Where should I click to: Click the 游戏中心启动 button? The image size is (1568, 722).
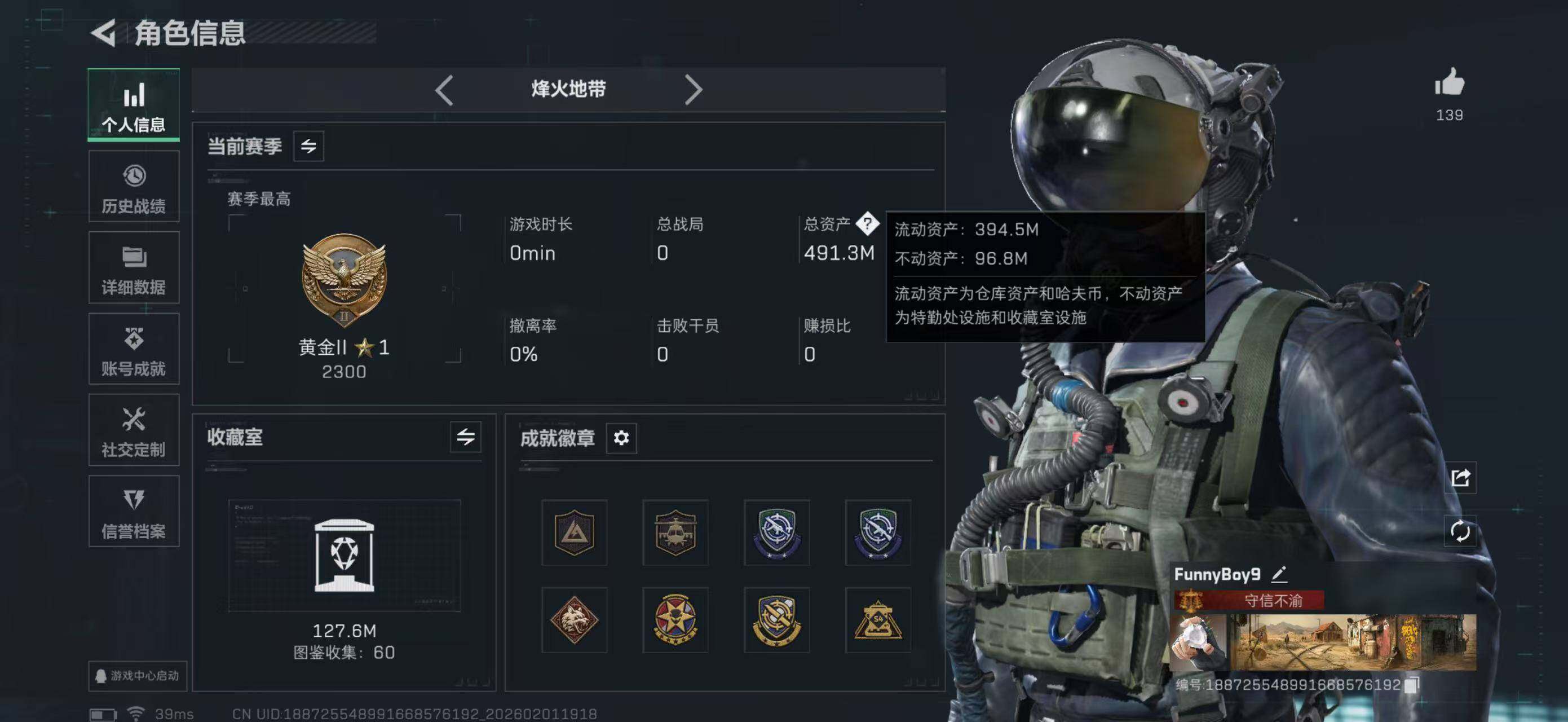(138, 676)
